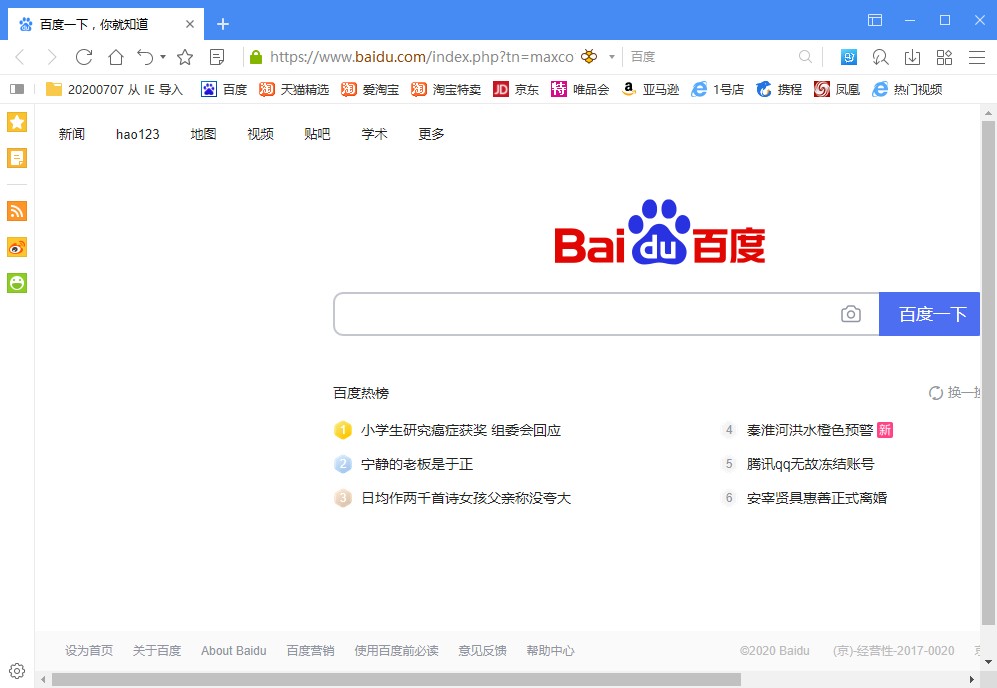Open Weibo from the sidebar

(x=16, y=247)
